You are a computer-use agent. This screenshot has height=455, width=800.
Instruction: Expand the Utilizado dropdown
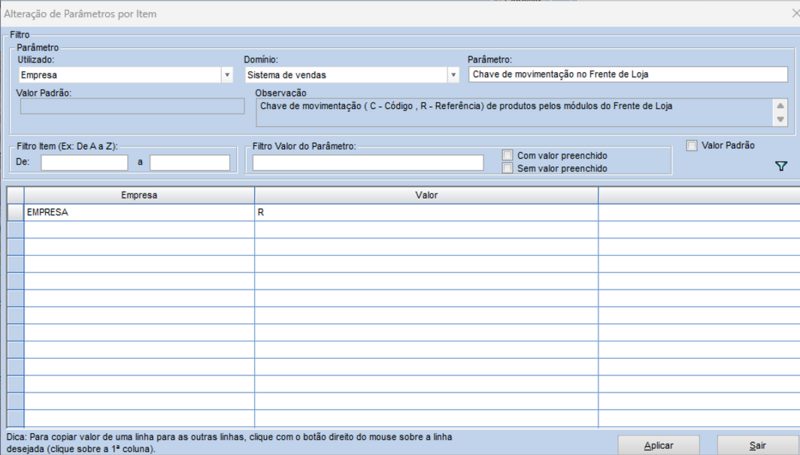tap(226, 75)
